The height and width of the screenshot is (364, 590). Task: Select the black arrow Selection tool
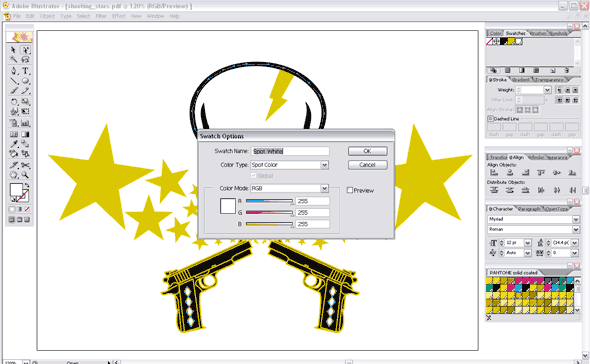pos(14,50)
